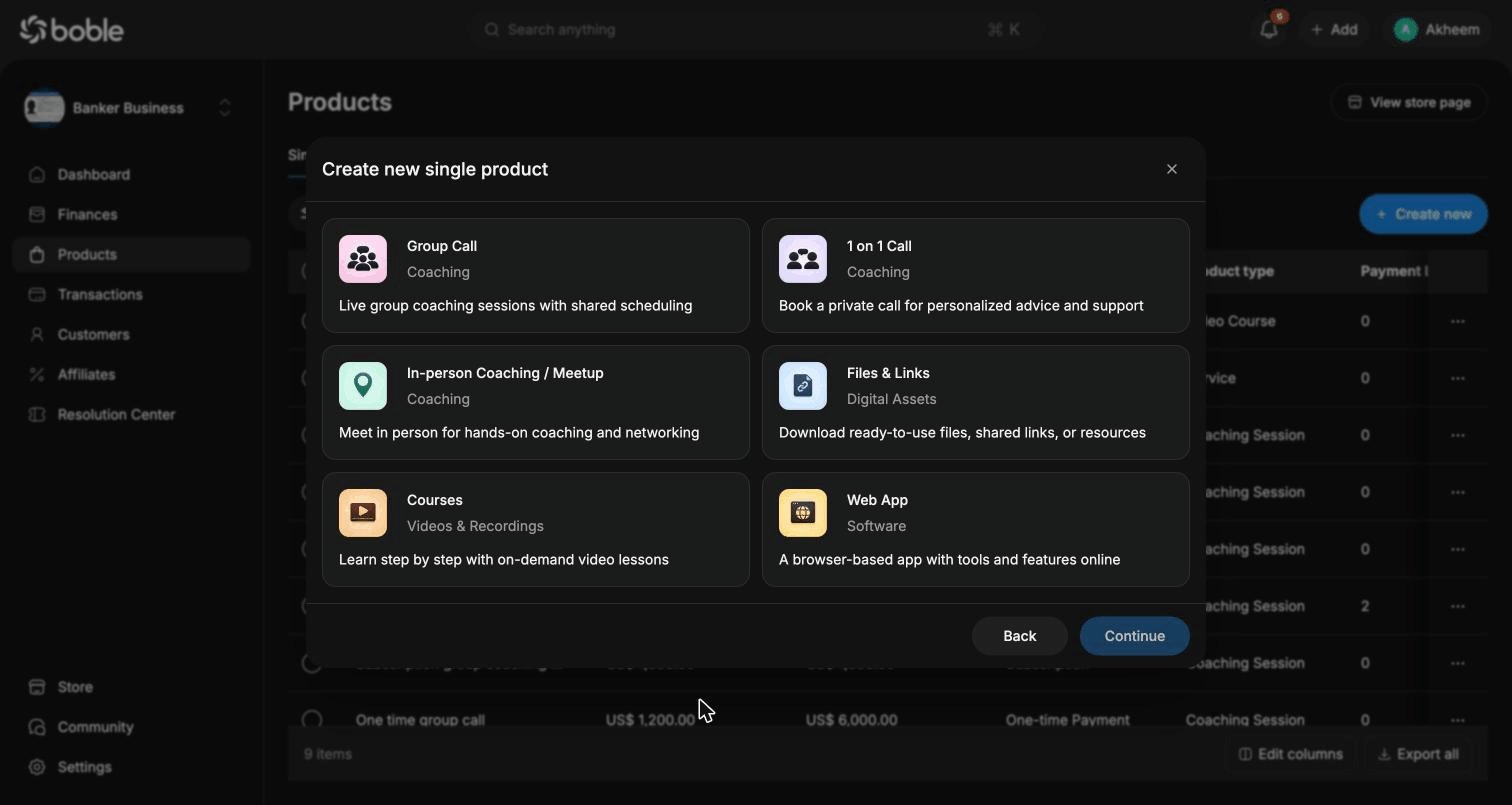Open Resolution Center in the sidebar
The height and width of the screenshot is (805, 1512).
pos(131,414)
